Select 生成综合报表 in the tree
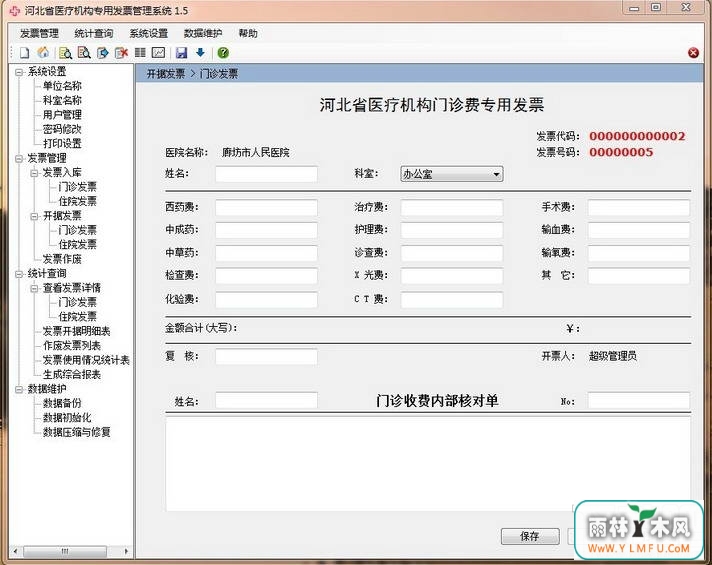712x565 pixels. (72, 375)
